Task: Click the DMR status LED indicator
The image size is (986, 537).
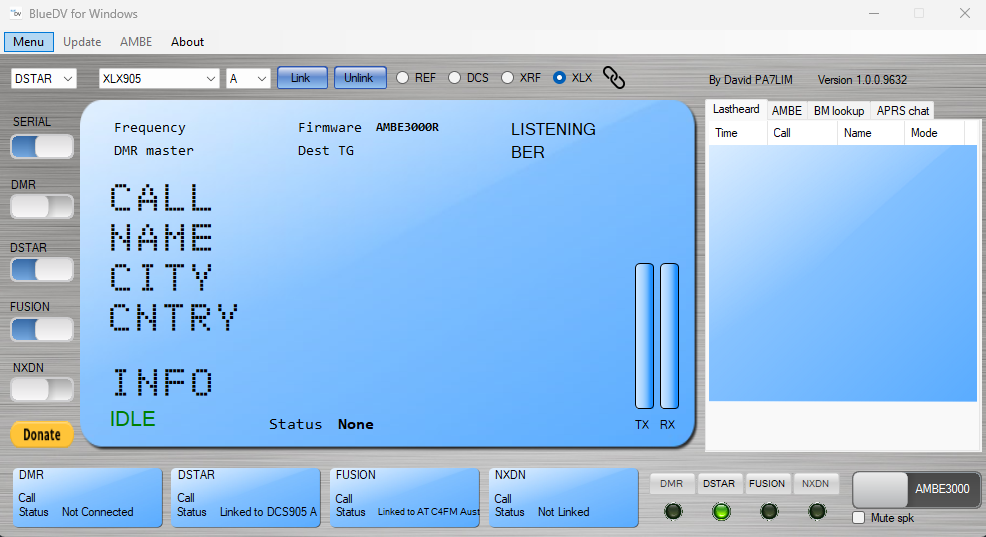Action: point(673,511)
